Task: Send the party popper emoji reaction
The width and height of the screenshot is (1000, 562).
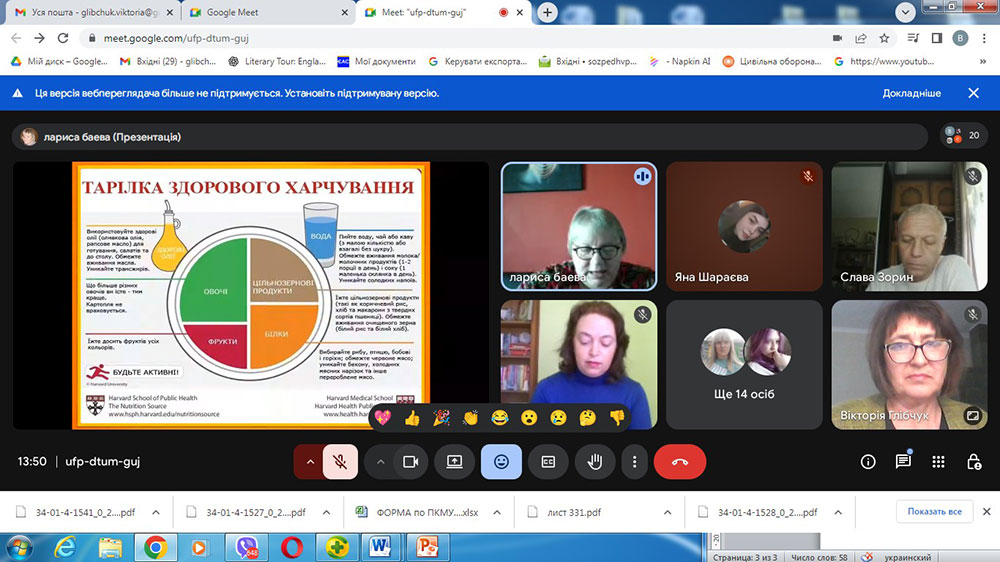Action: [x=441, y=418]
